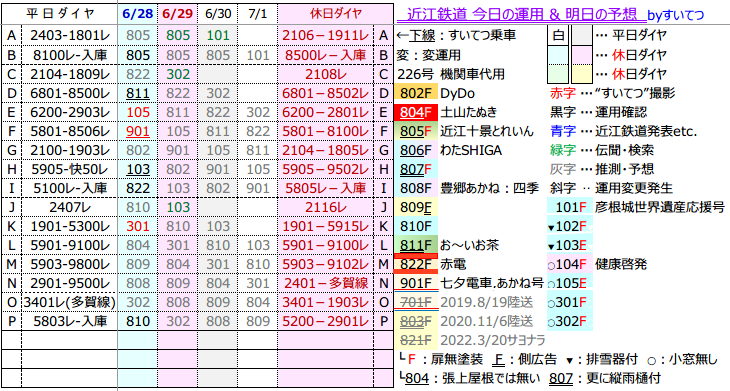Select weekday cell 2104-1809レ
This screenshot has width=730, height=391.
(x=69, y=74)
